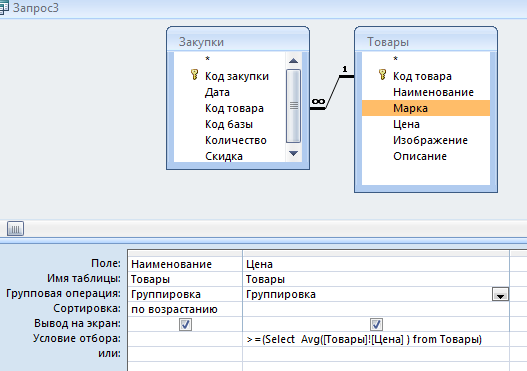Click empty Условие отбора cell under Наименование
The width and height of the screenshot is (527, 371).
tap(185, 339)
